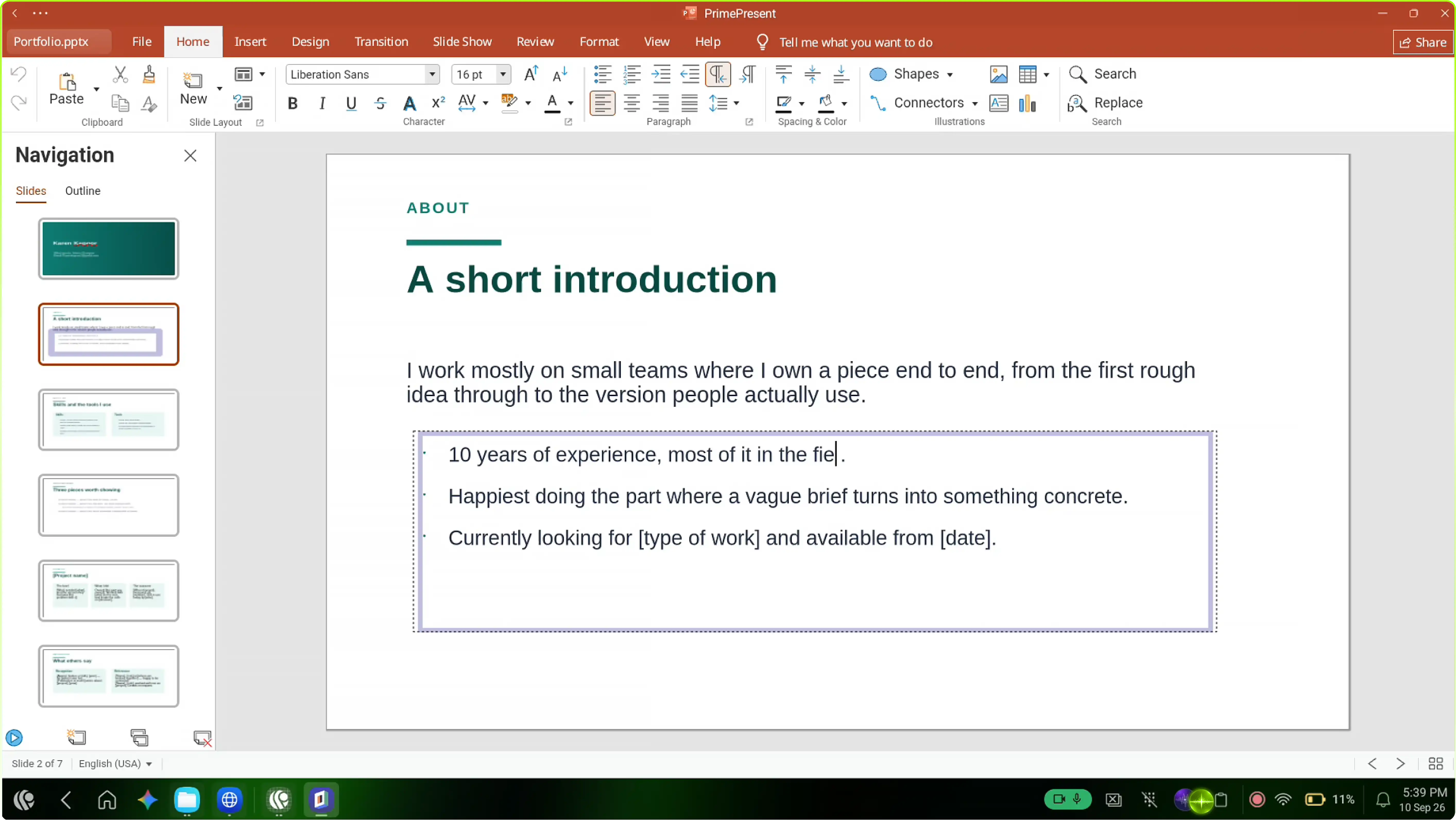Image resolution: width=1456 pixels, height=821 pixels.
Task: Open slide sorter grid view icon
Action: (1435, 764)
